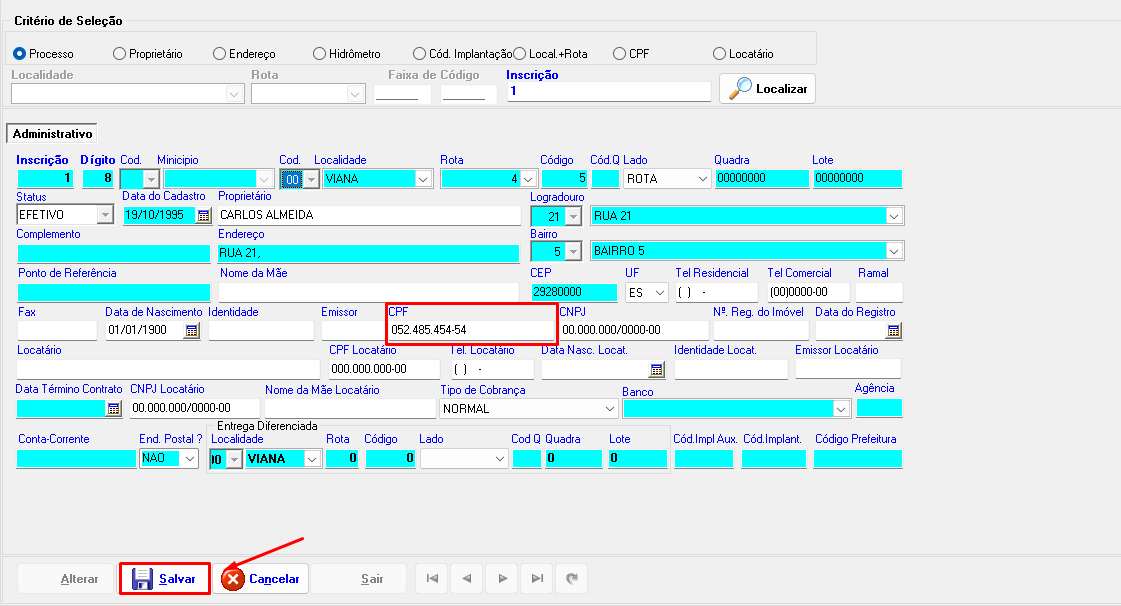Open the Administrativo tab
1121x606 pixels.
pyautogui.click(x=53, y=133)
